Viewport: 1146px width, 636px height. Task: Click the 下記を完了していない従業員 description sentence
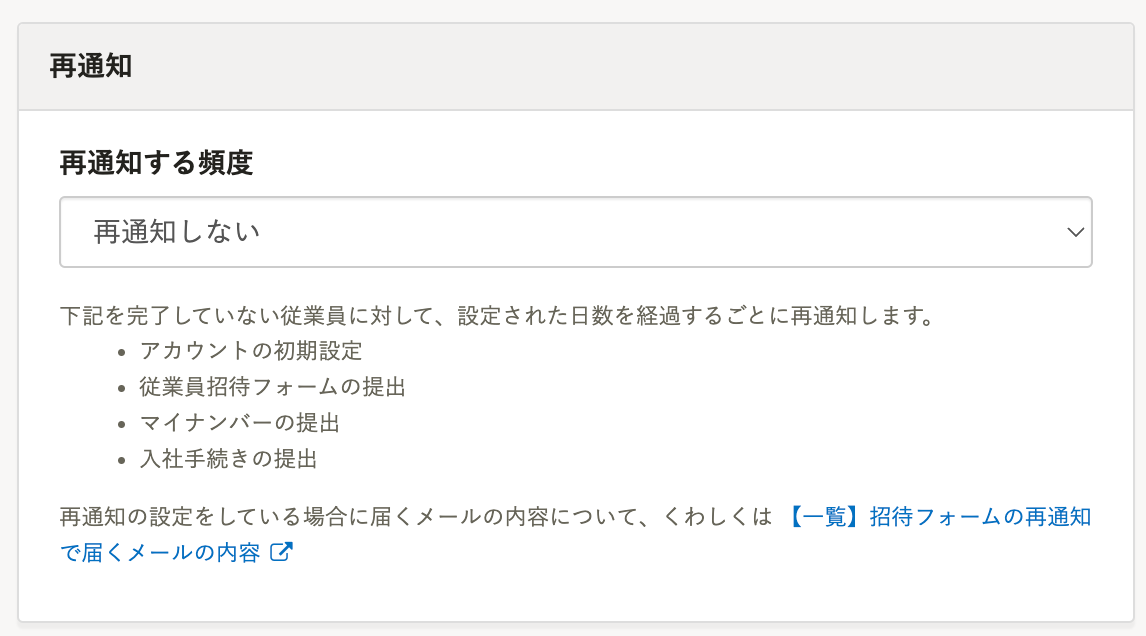(x=497, y=317)
